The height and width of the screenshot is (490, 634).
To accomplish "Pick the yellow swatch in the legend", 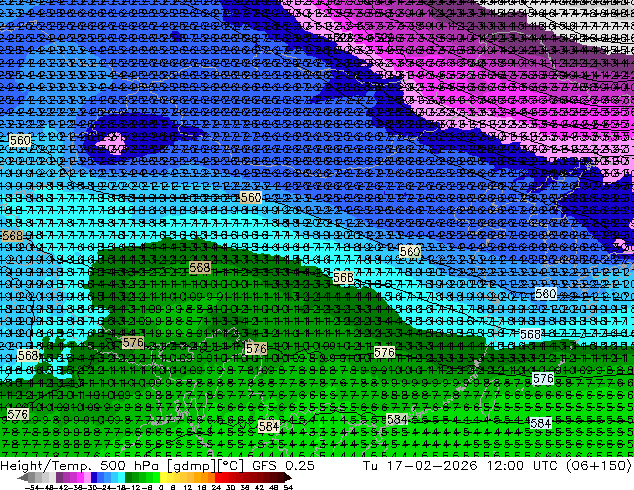I will point(164,478).
